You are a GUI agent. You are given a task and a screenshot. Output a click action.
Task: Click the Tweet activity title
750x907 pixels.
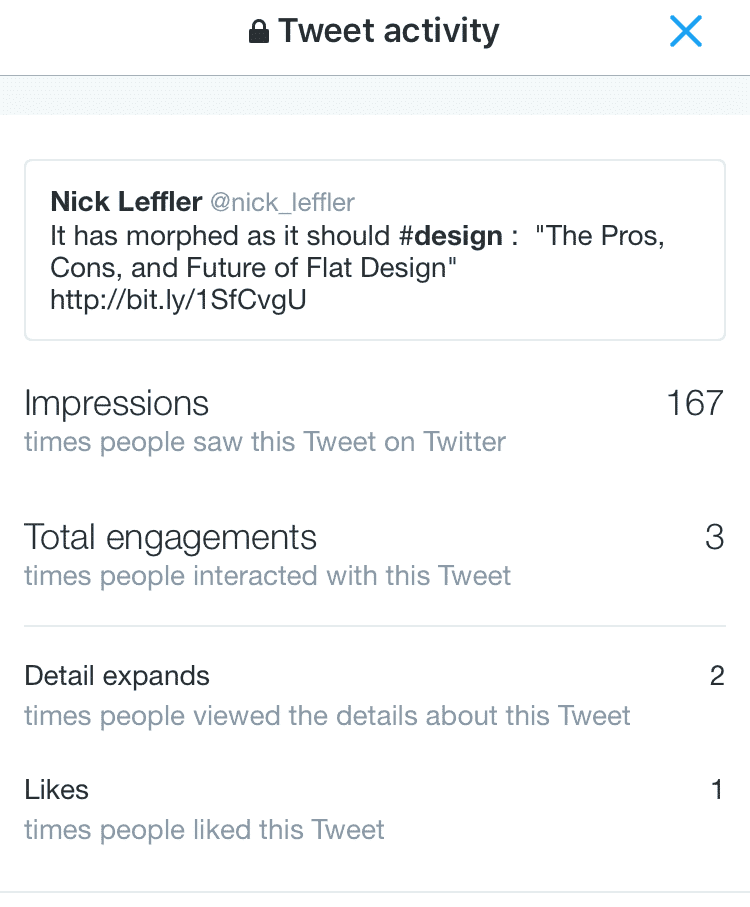pyautogui.click(x=388, y=32)
